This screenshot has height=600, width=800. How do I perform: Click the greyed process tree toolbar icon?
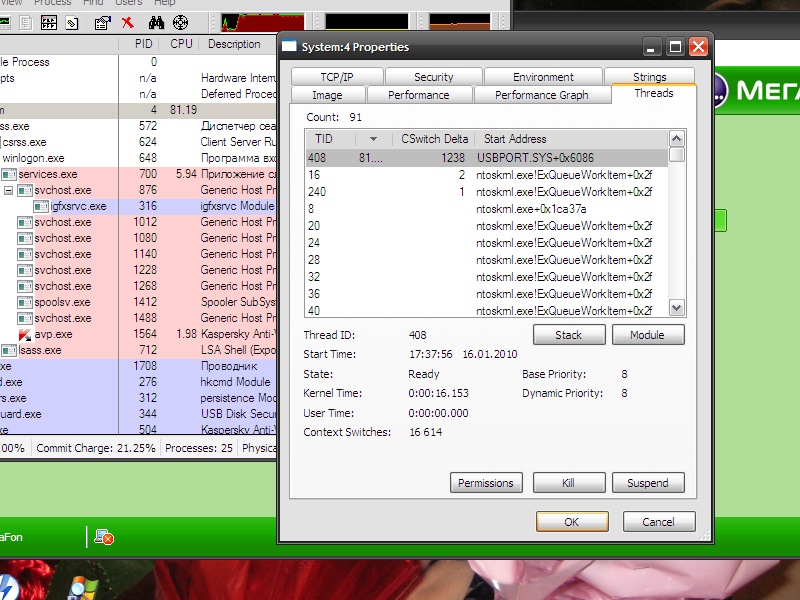pos(26,22)
